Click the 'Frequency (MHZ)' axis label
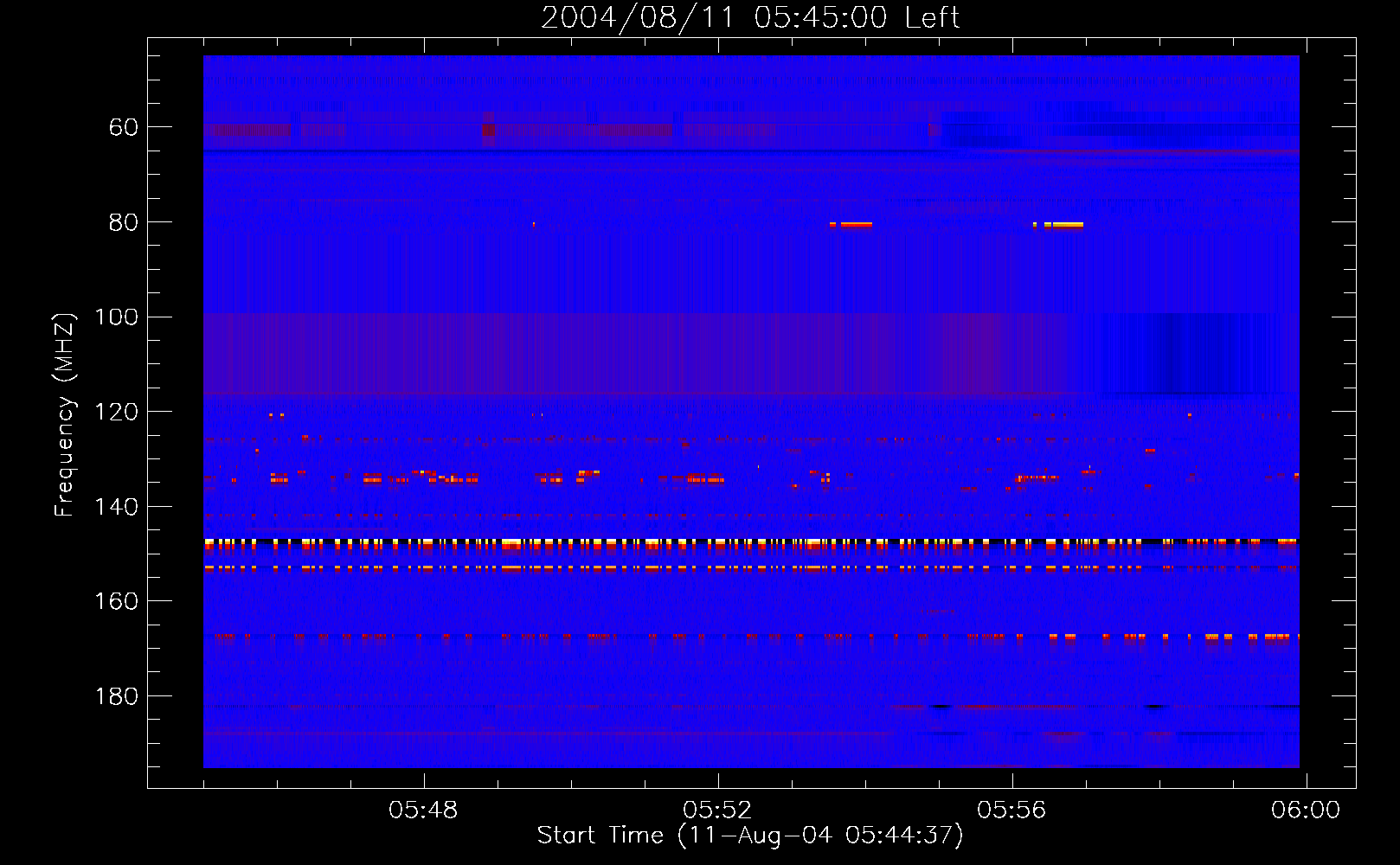 click(x=65, y=414)
